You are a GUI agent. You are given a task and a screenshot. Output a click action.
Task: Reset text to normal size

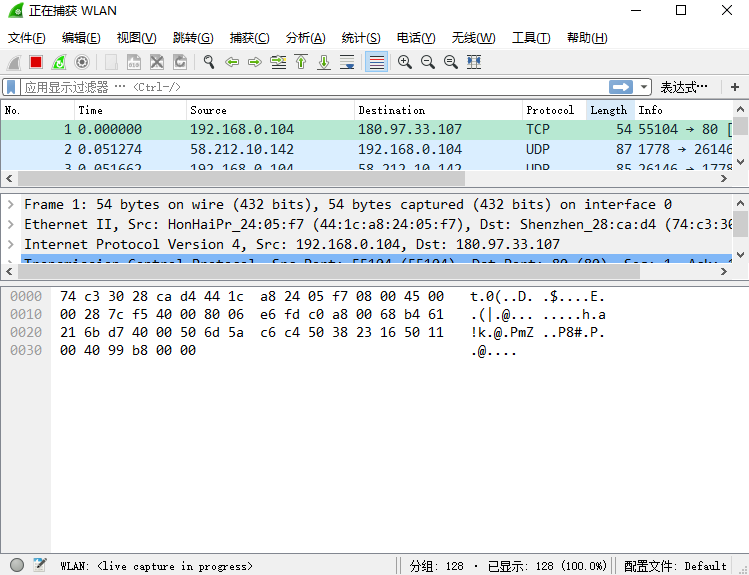pyautogui.click(x=450, y=62)
